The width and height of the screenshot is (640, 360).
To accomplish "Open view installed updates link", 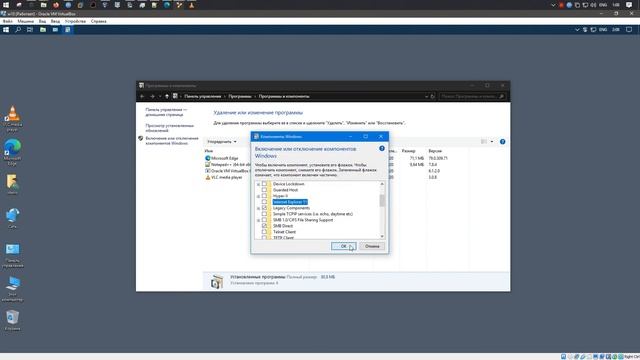I will [x=169, y=128].
